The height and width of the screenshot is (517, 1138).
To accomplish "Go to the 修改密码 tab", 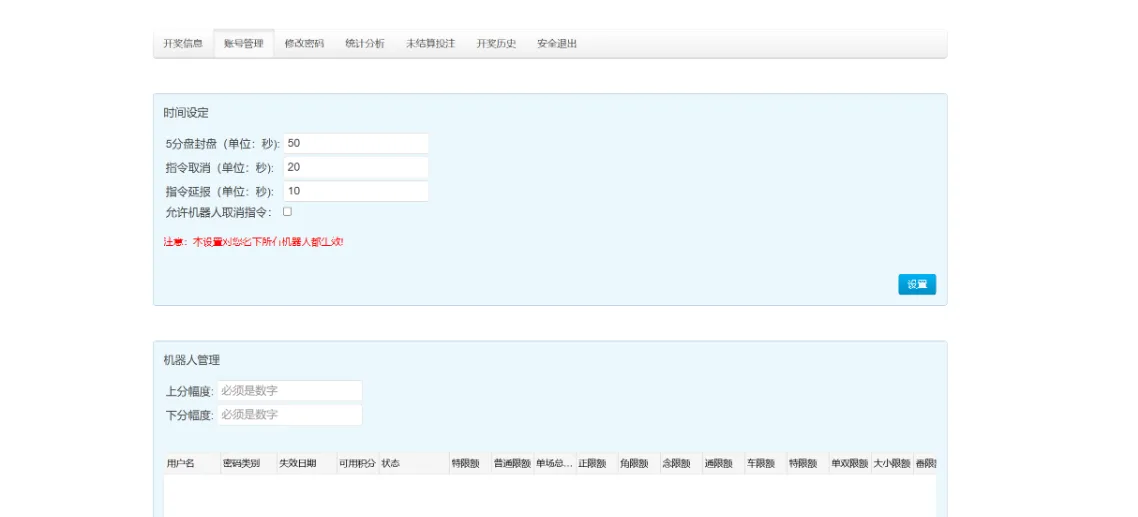I will (304, 44).
